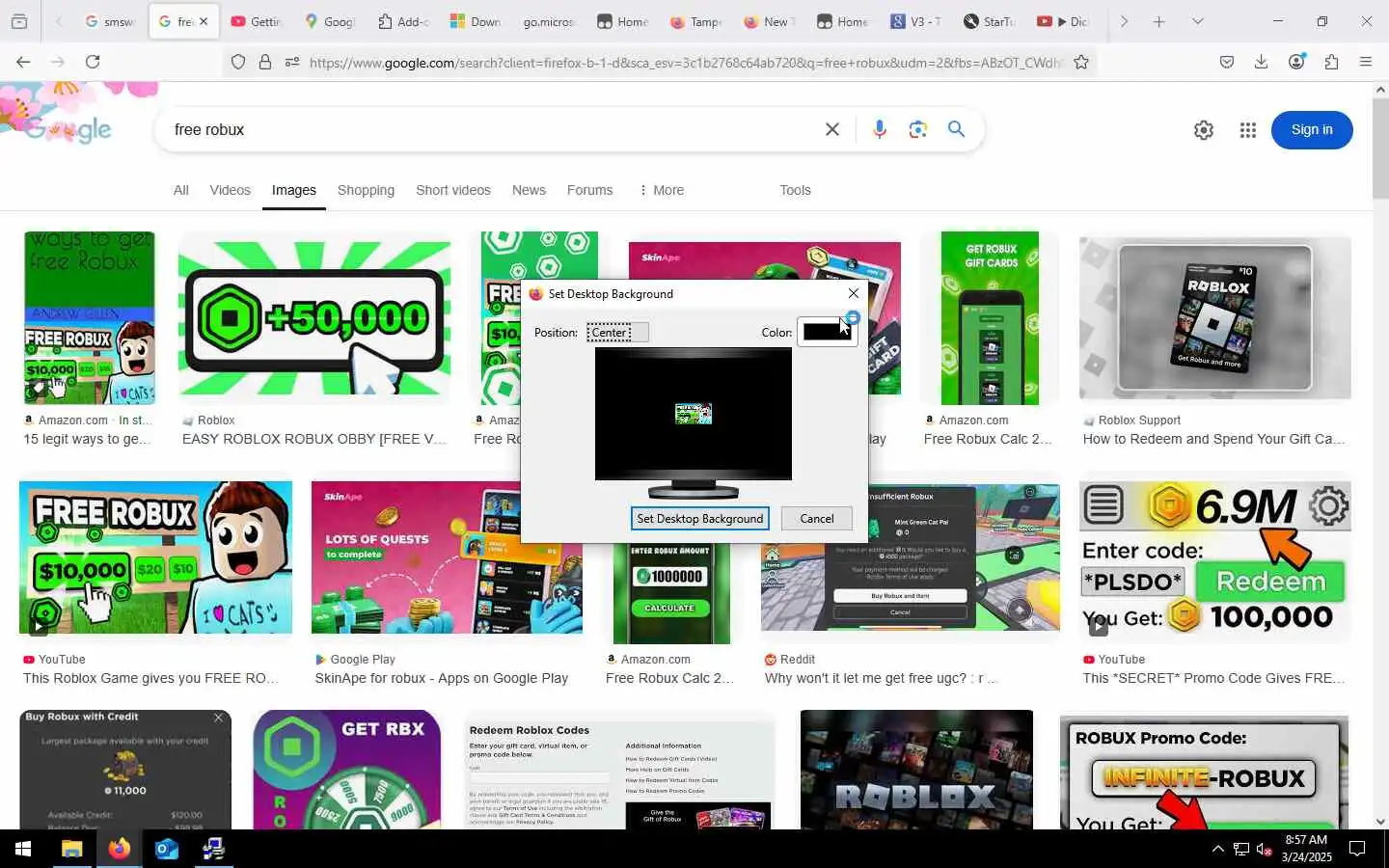This screenshot has width=1389, height=868.
Task: Switch to the News results tab
Action: [x=529, y=190]
